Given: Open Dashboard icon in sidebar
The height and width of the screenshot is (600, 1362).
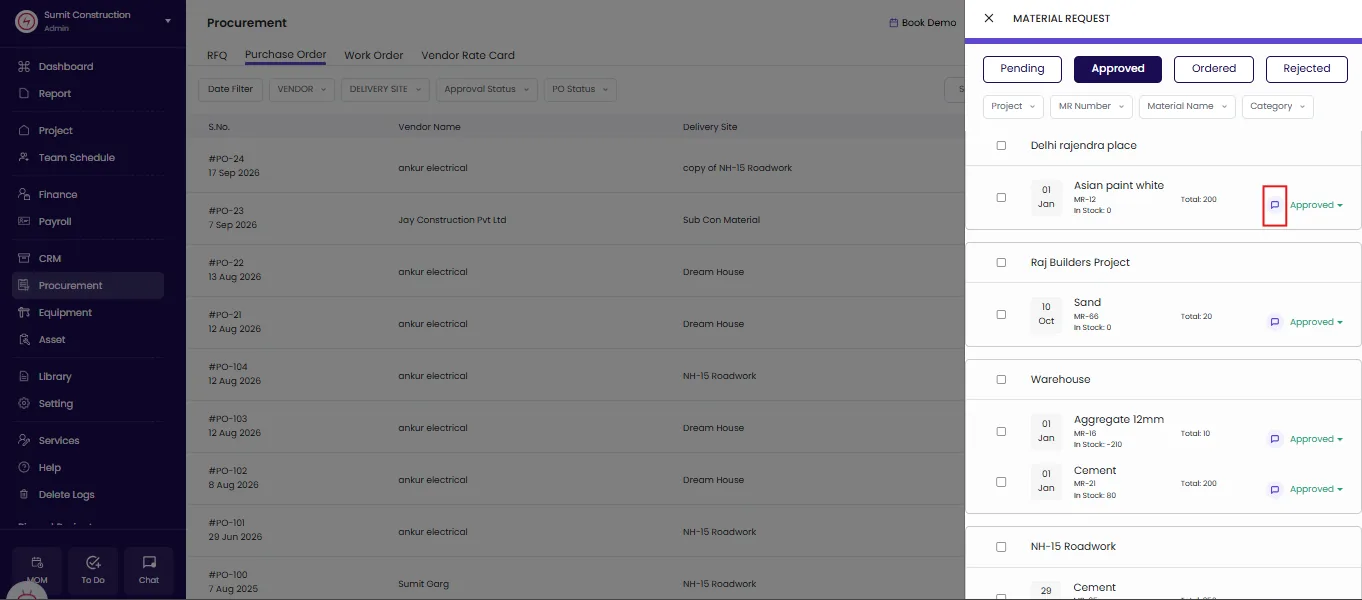Looking at the screenshot, I should [x=25, y=67].
